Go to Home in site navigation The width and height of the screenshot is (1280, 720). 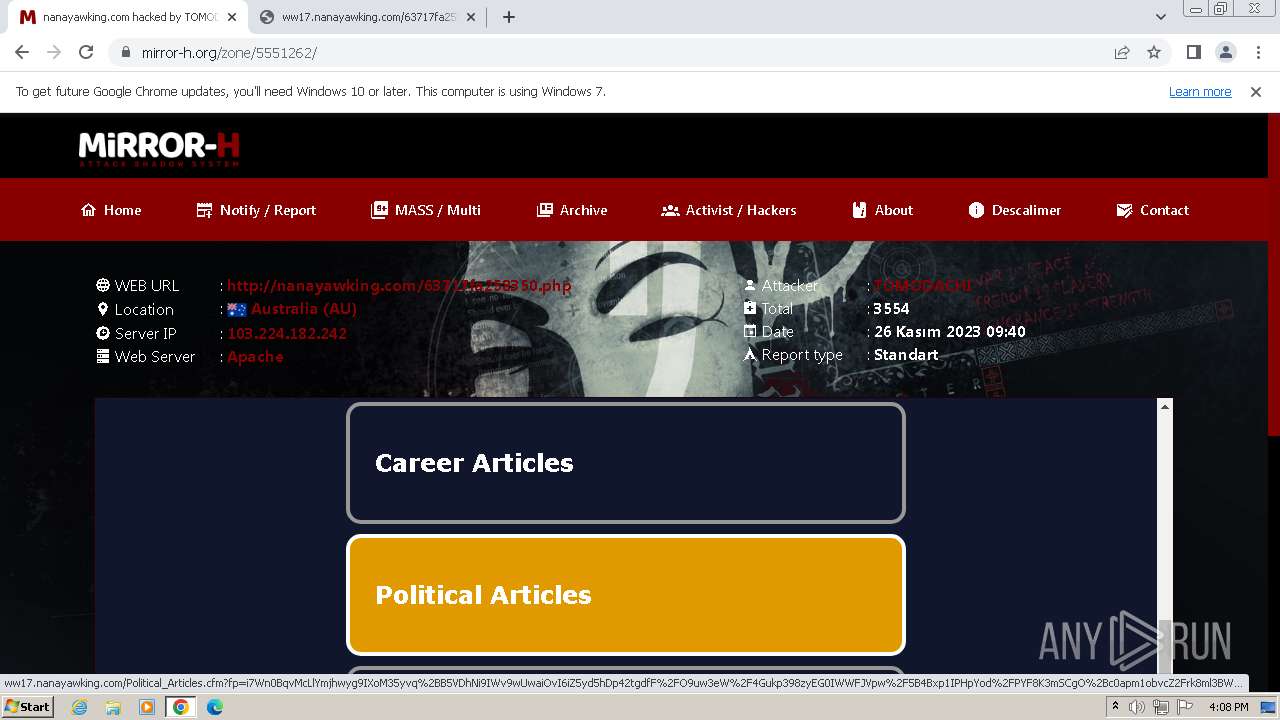[111, 210]
